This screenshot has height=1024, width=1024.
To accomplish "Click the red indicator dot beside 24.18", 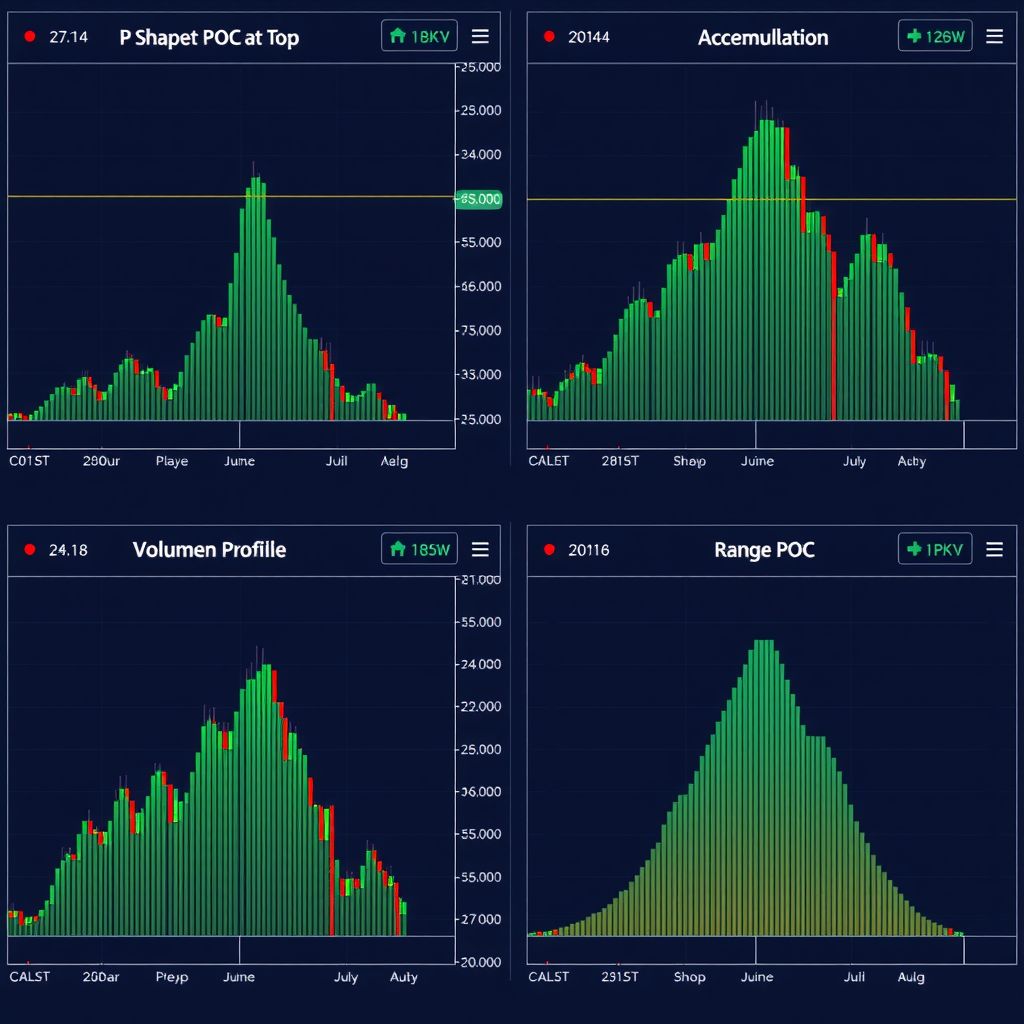I will click(x=30, y=549).
